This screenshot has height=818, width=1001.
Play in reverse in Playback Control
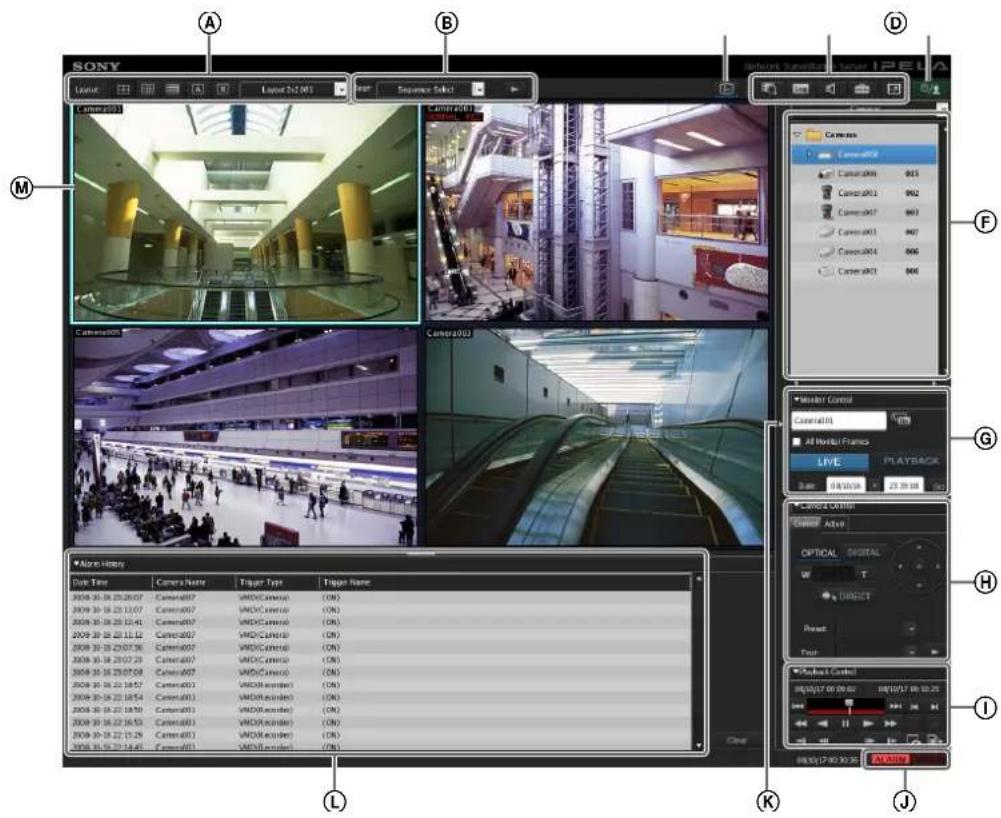coord(824,723)
